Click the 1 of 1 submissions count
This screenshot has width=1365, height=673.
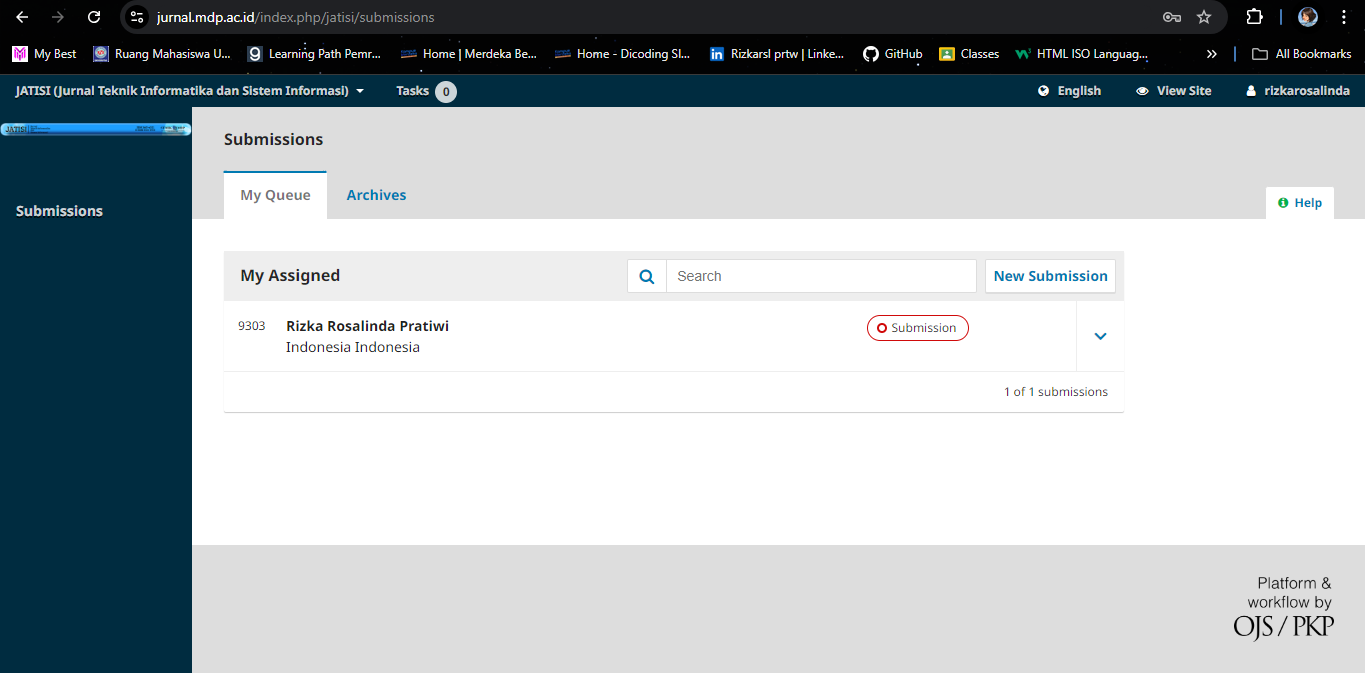tap(1055, 392)
